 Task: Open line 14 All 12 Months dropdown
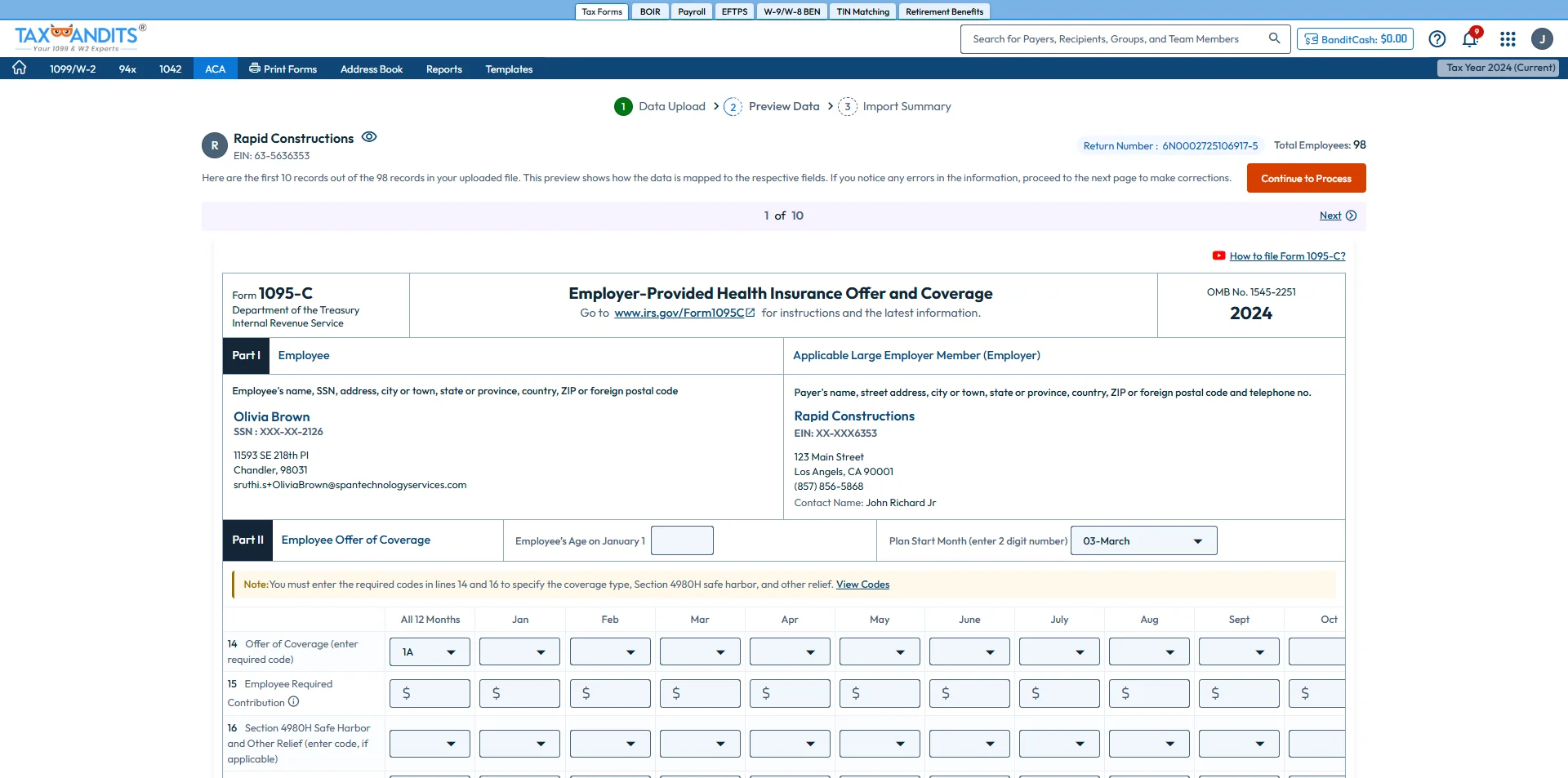click(430, 651)
